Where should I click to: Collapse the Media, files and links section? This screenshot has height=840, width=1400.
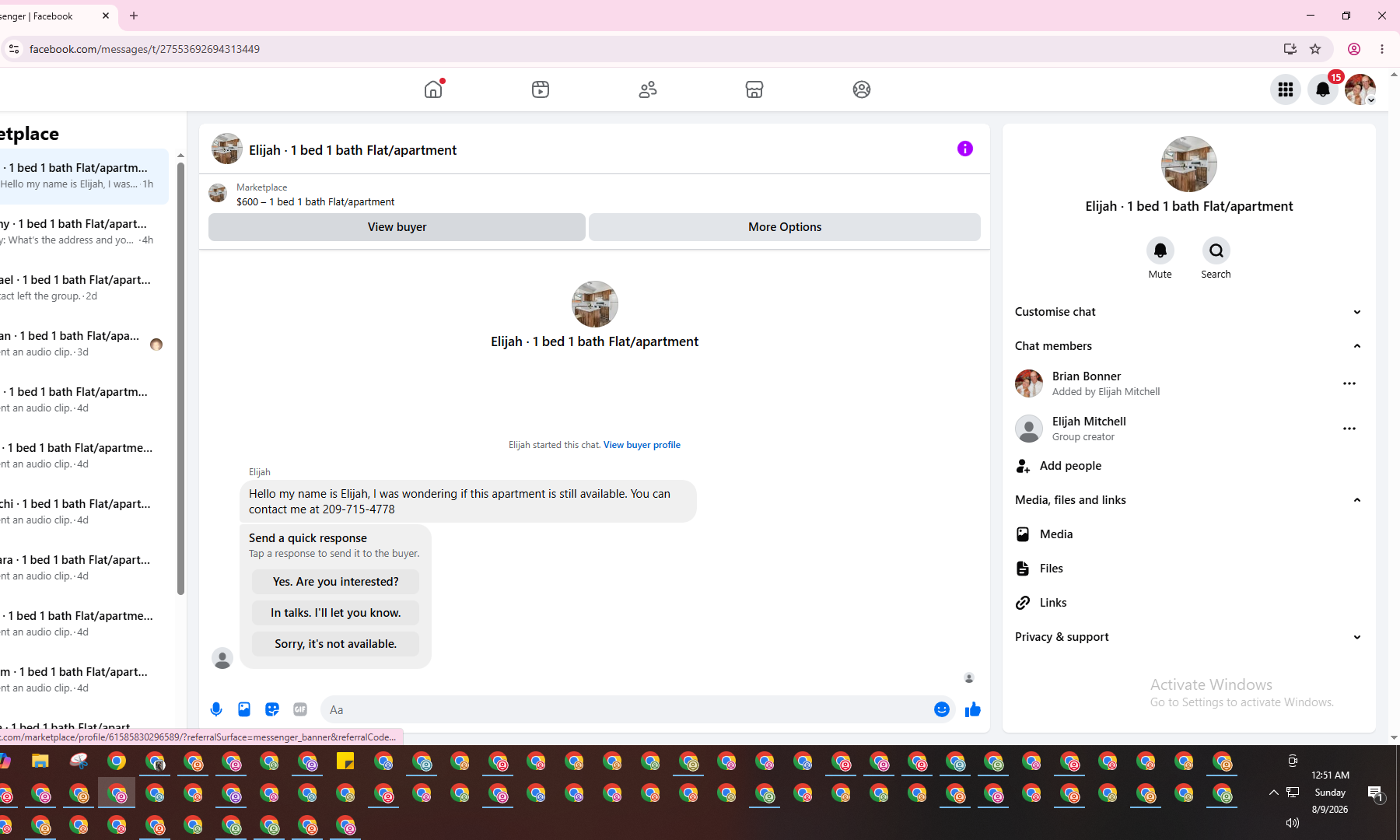(1188, 500)
